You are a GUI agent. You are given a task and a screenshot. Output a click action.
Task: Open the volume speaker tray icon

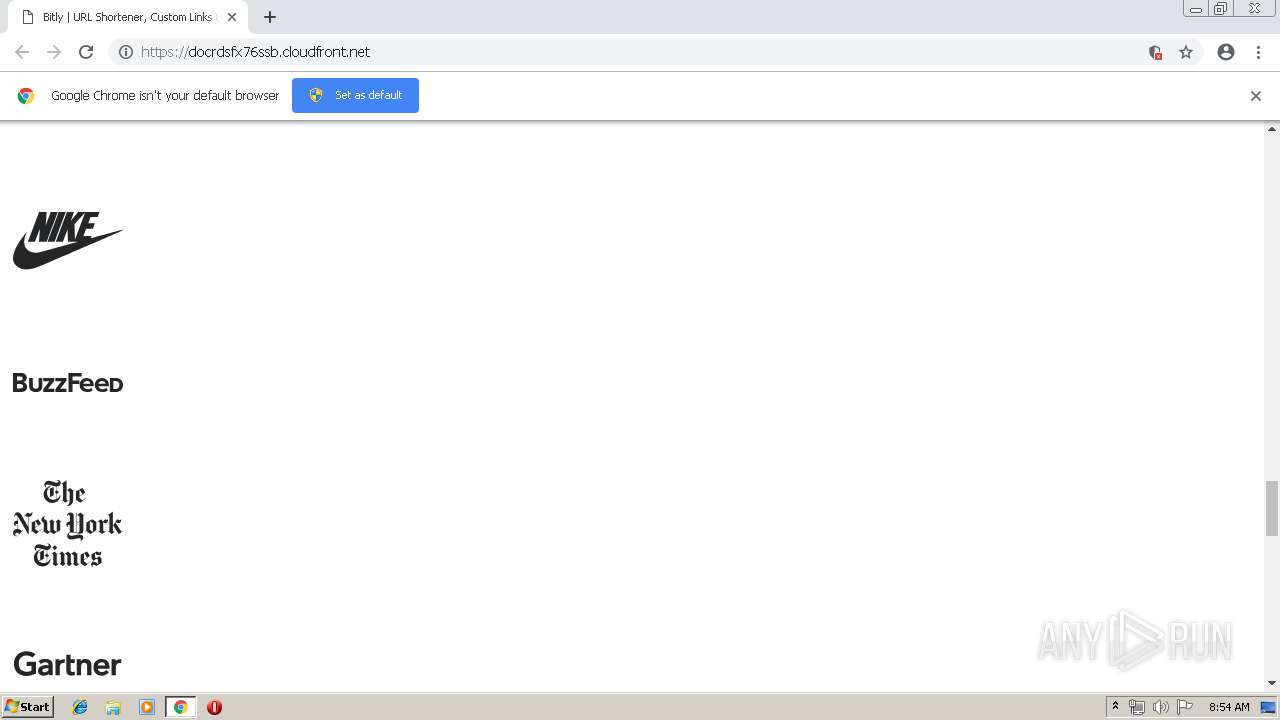click(1160, 707)
